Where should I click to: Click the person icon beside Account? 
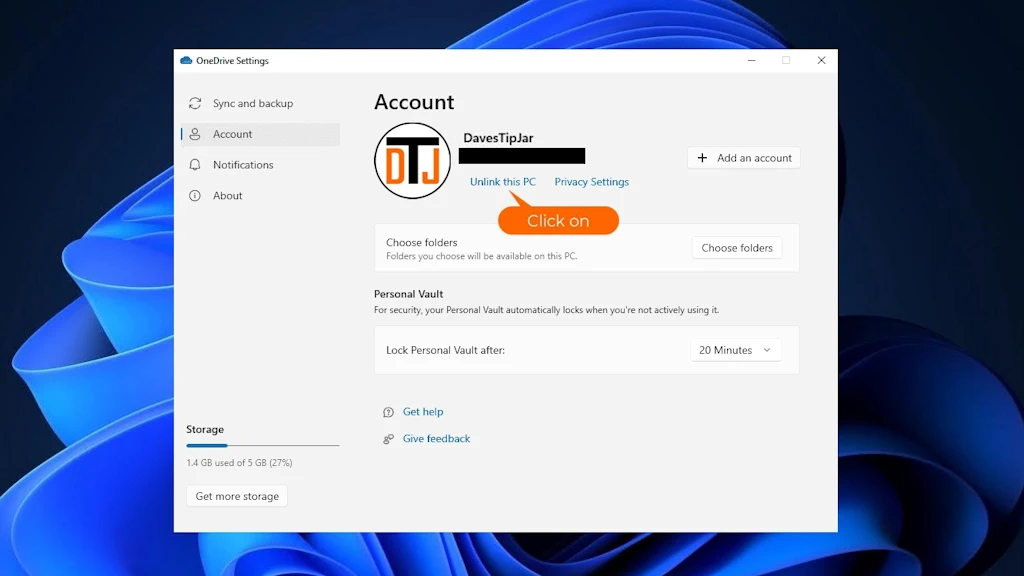[x=195, y=134]
